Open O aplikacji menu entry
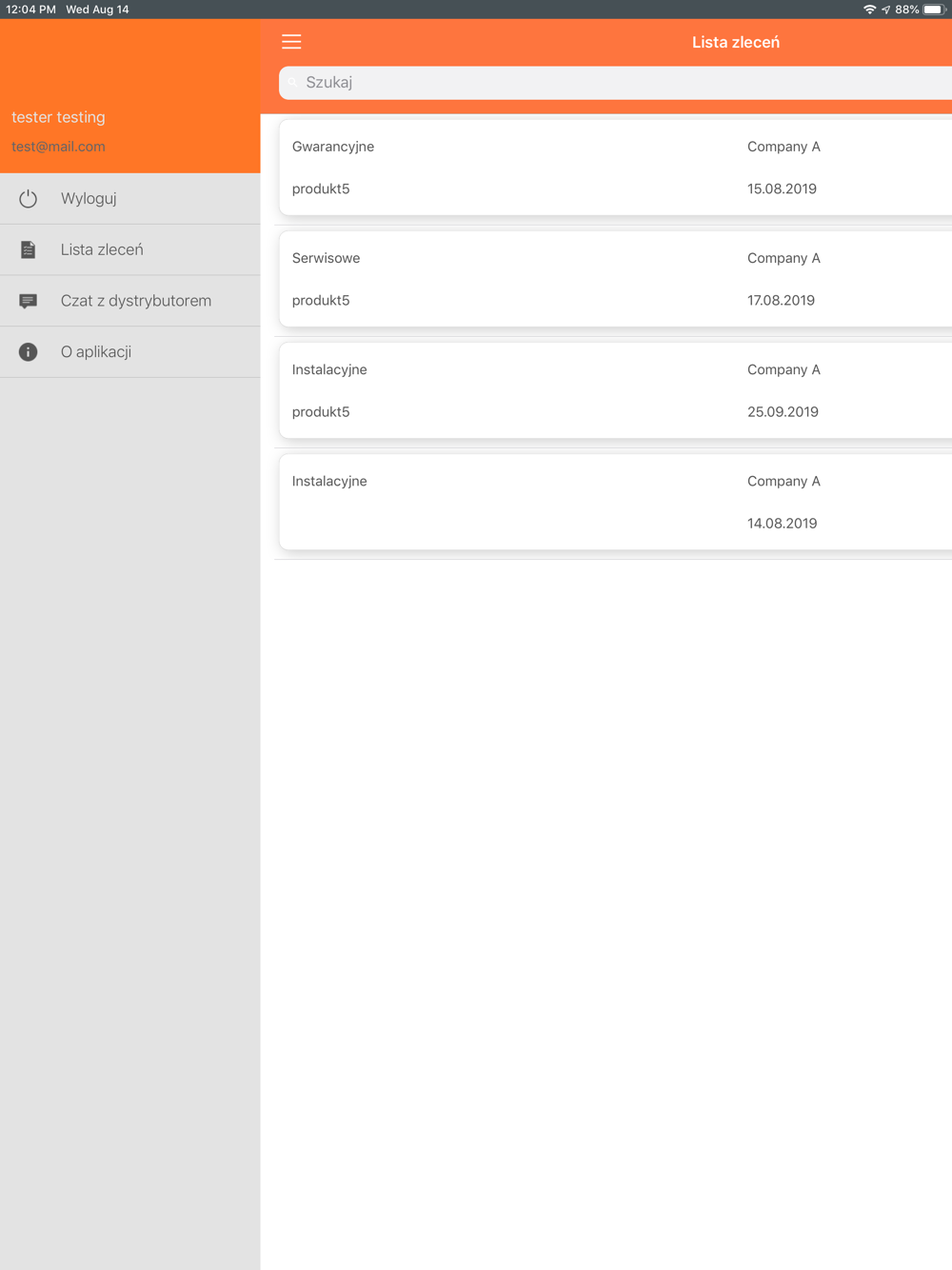This screenshot has height=1270, width=952. (130, 352)
